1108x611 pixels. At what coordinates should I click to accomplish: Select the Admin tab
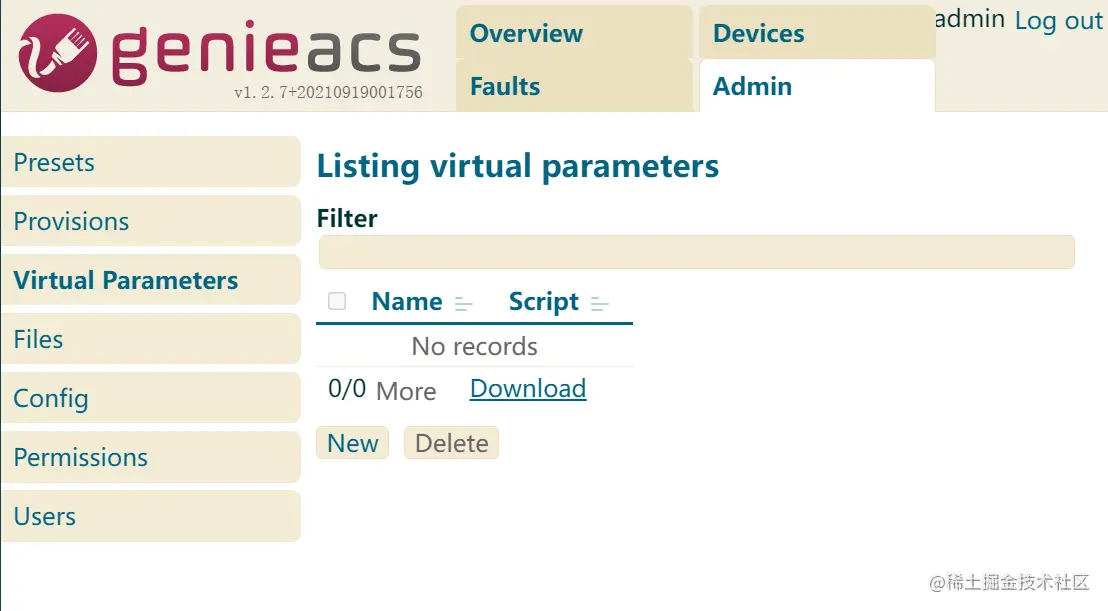(817, 85)
